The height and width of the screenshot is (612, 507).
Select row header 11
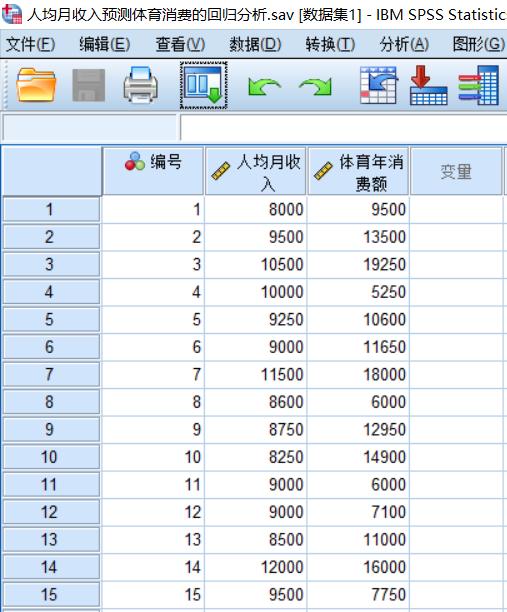coord(51,484)
